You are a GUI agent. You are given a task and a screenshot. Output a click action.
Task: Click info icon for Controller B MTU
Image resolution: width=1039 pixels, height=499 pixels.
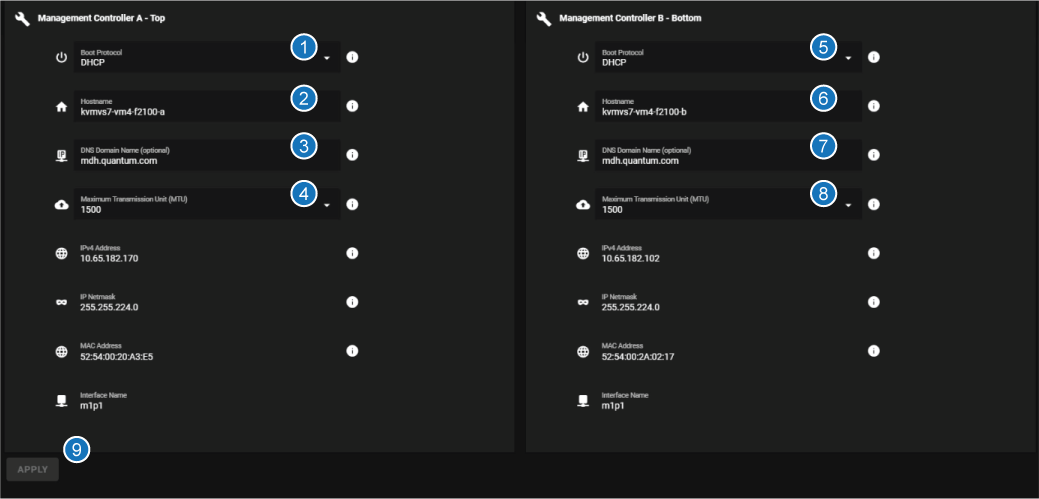pyautogui.click(x=873, y=204)
